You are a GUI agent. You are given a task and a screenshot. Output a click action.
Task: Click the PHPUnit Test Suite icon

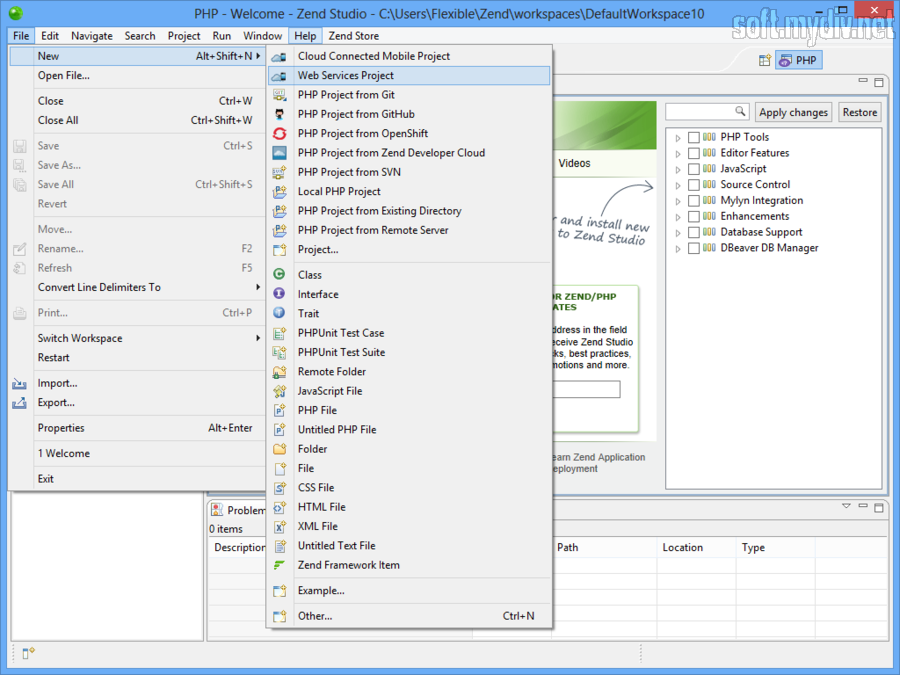pos(279,352)
